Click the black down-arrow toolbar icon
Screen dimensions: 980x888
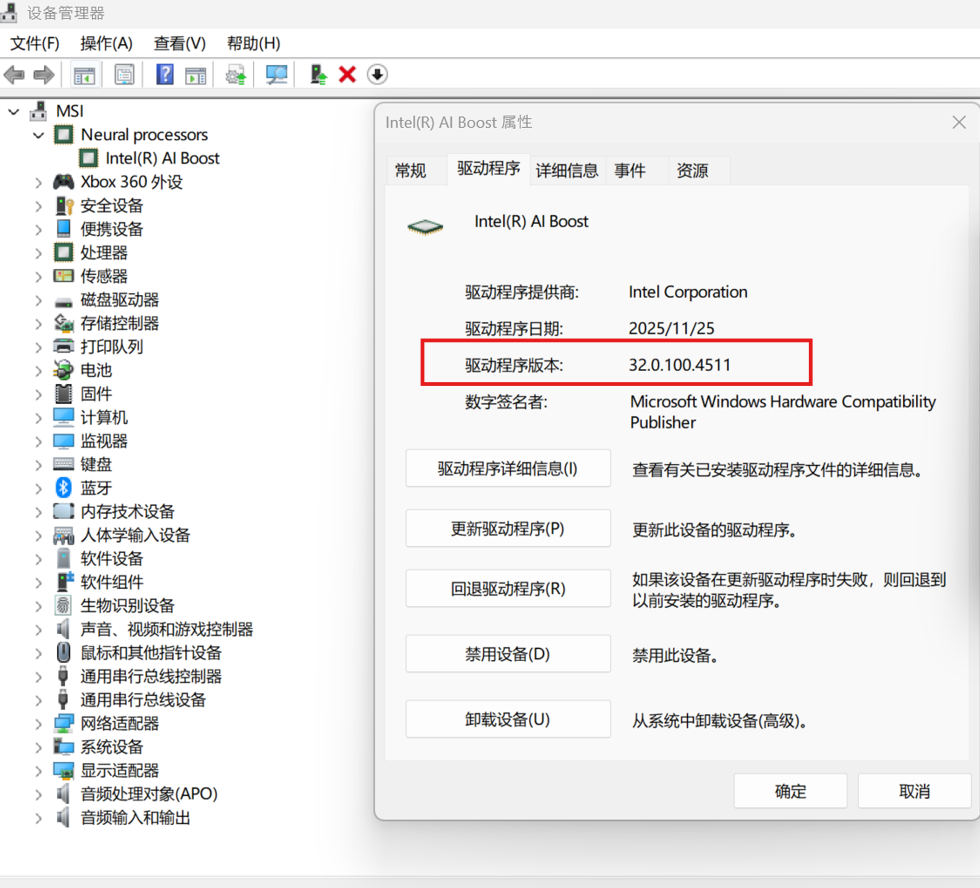pos(377,75)
